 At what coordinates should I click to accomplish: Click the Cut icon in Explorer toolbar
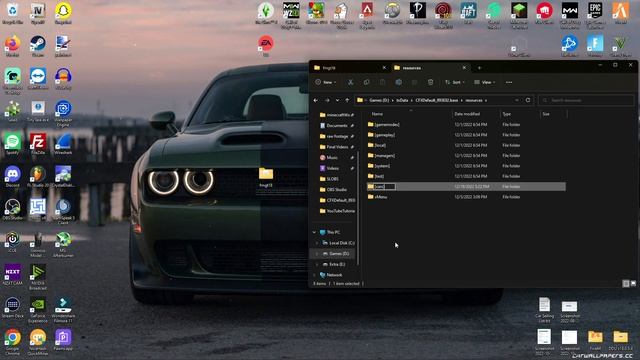350,82
